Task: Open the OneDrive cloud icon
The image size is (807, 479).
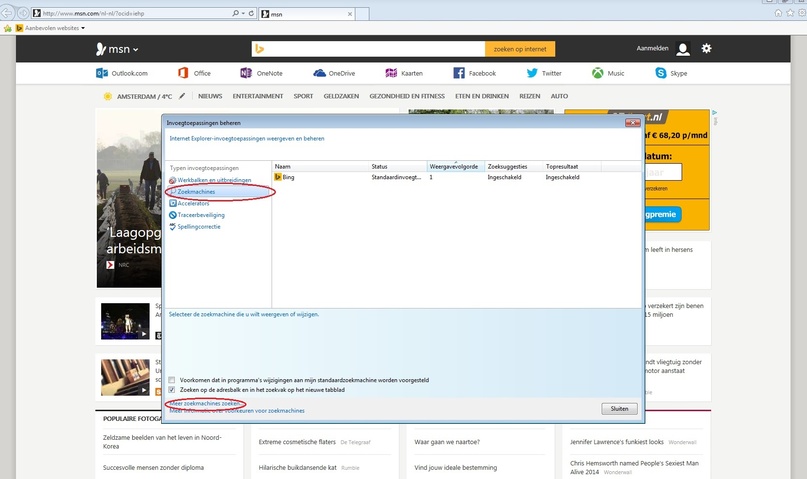Action: pos(319,73)
